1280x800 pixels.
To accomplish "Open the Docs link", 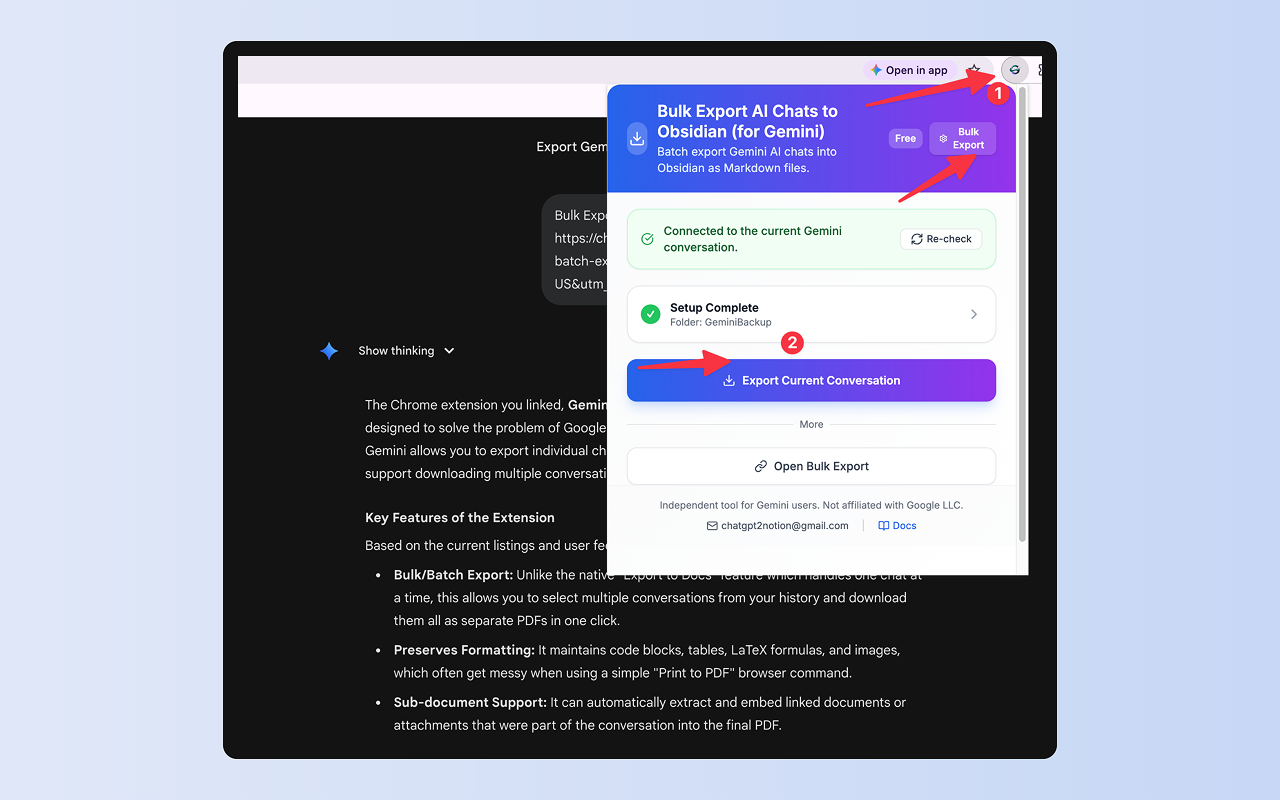I will coord(897,526).
